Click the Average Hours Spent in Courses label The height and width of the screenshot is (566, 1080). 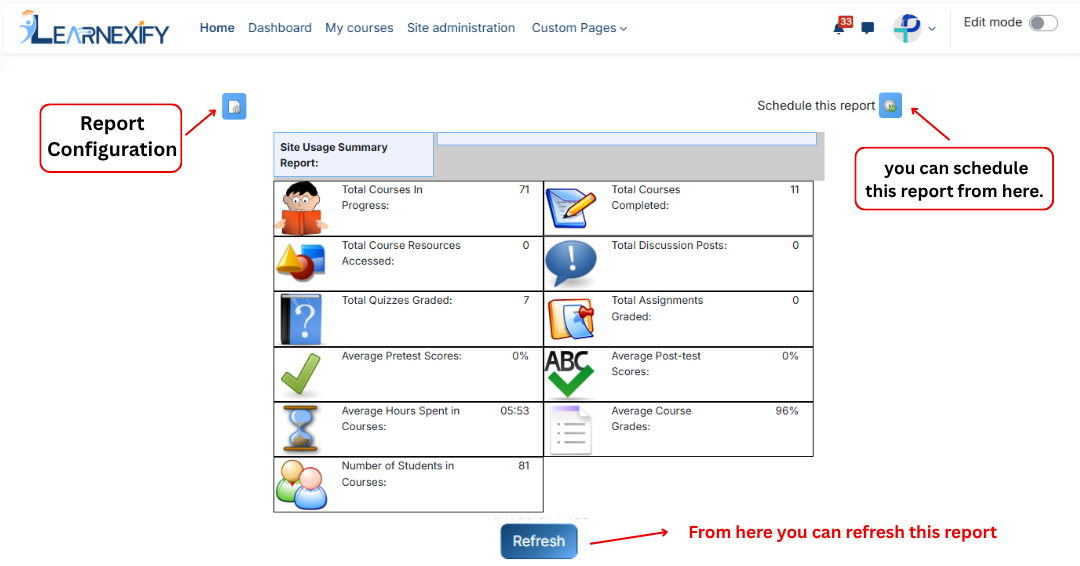click(400, 419)
